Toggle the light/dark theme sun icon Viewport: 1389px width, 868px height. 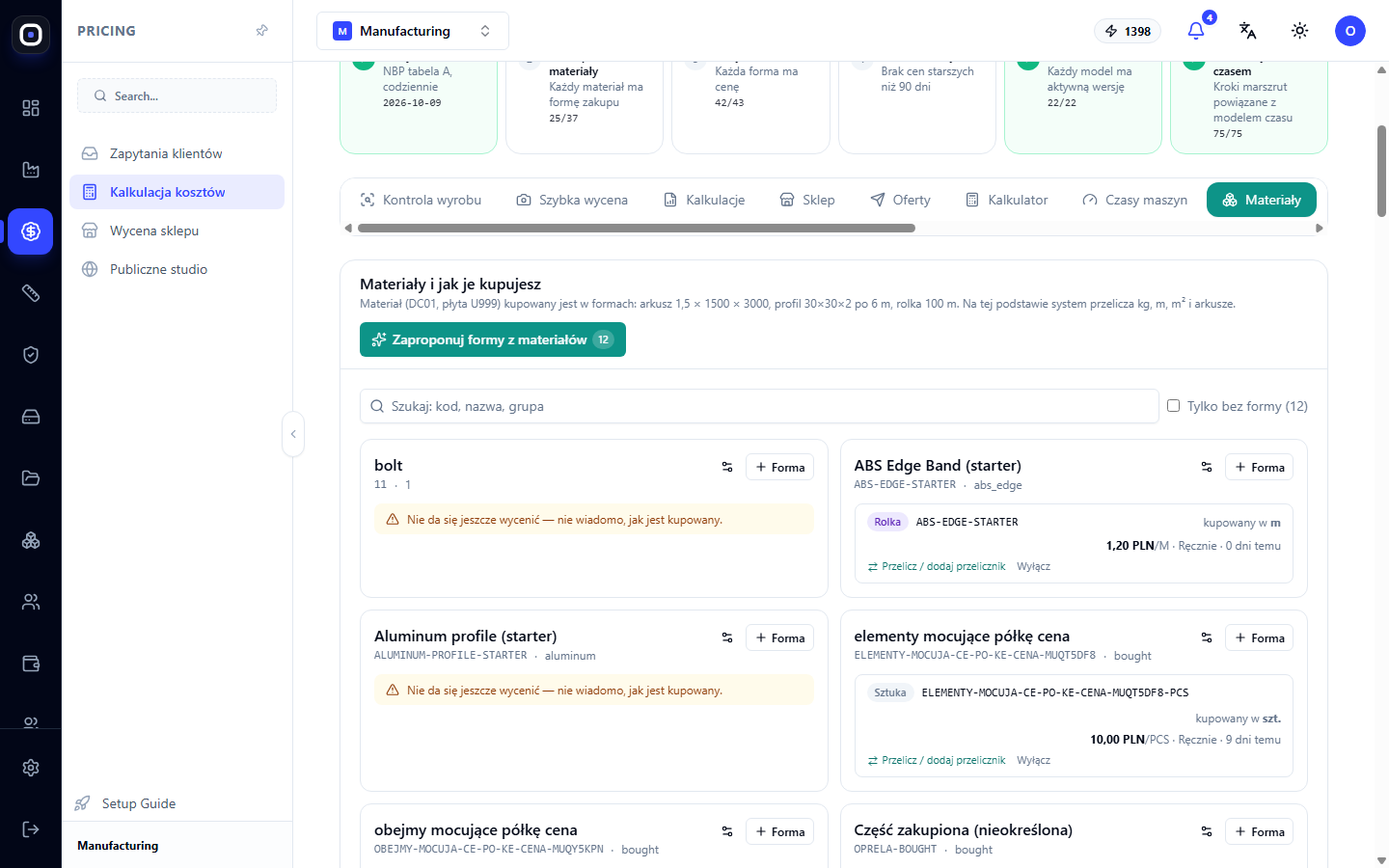pos(1300,31)
